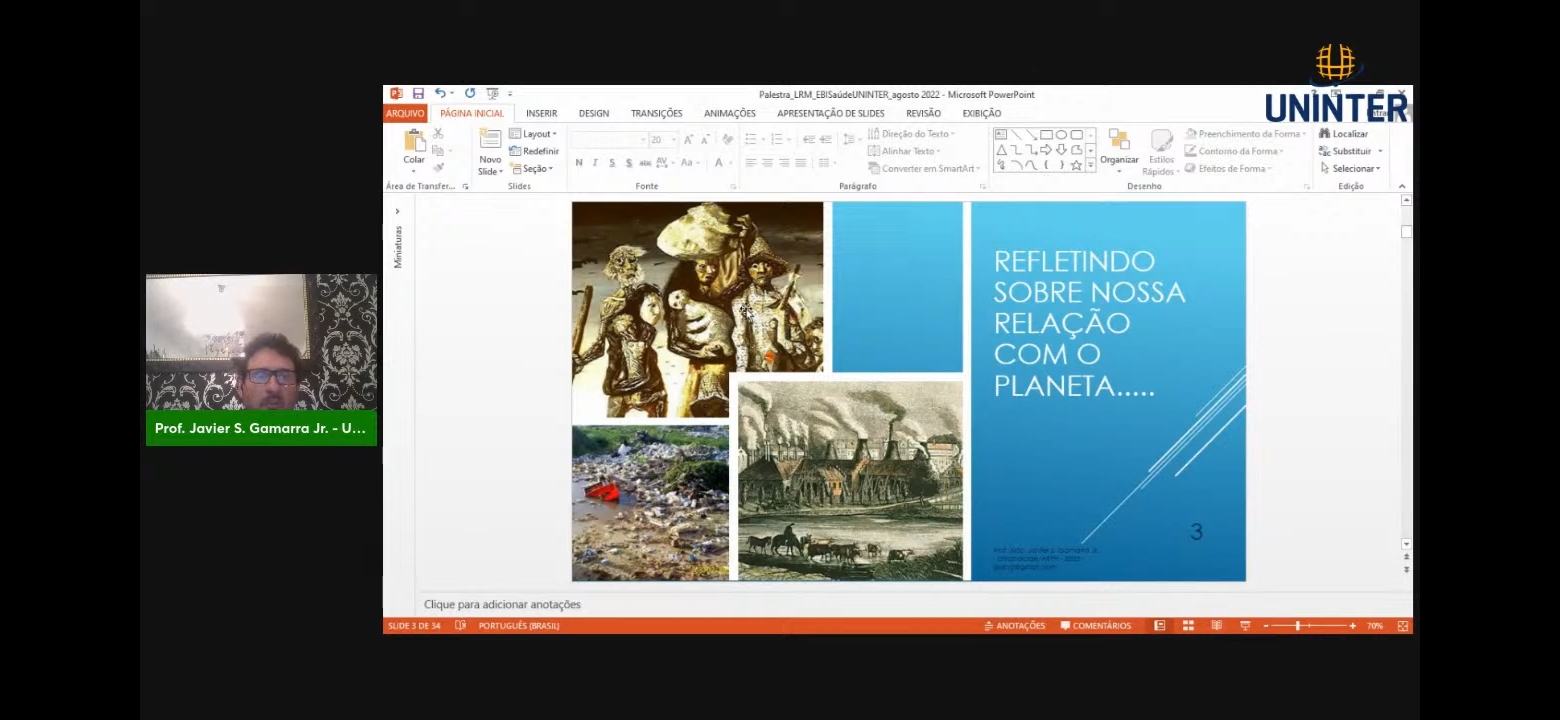Toggle the Comentários pane

(x=1095, y=626)
